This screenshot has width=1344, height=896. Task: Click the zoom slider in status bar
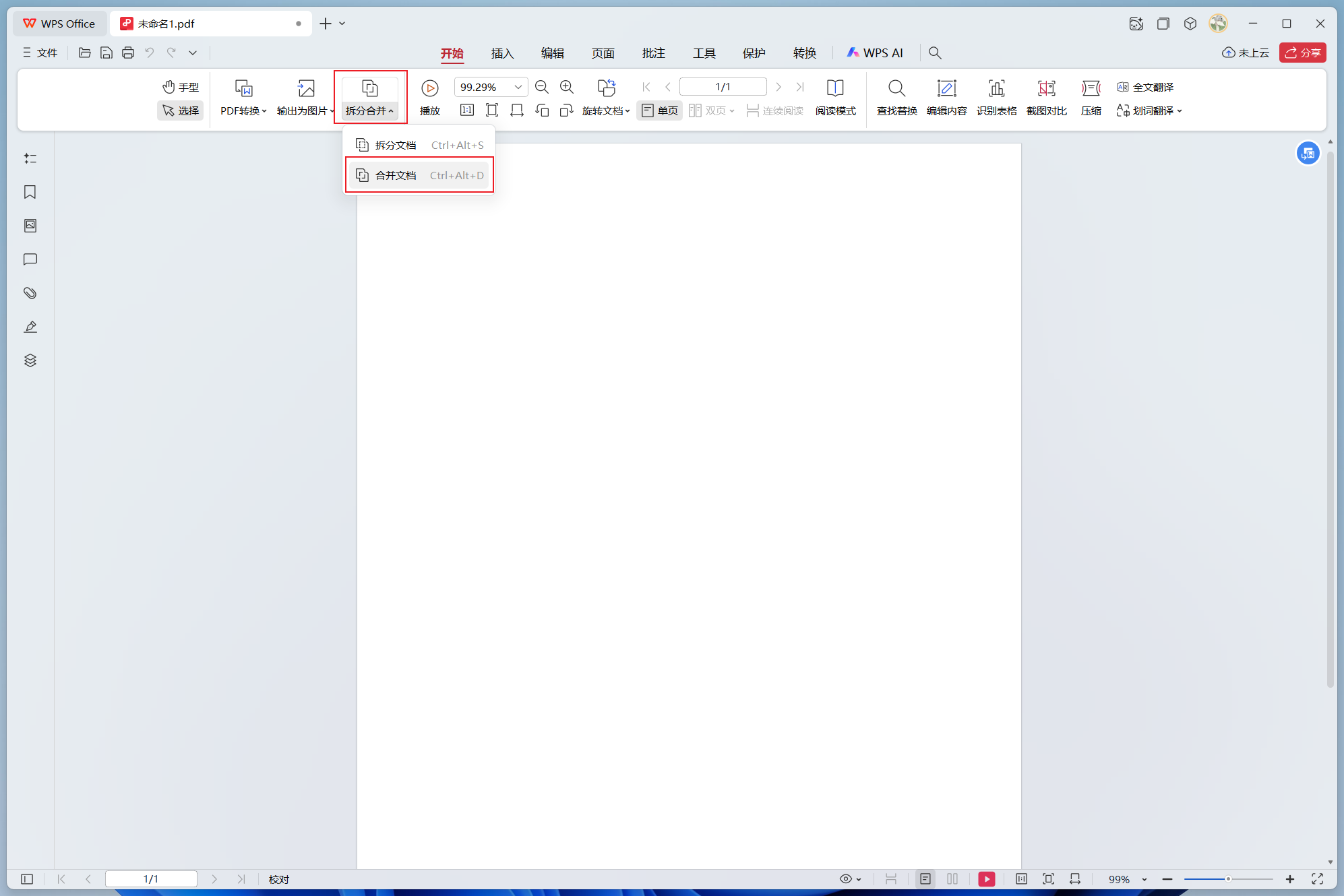[x=1228, y=879]
